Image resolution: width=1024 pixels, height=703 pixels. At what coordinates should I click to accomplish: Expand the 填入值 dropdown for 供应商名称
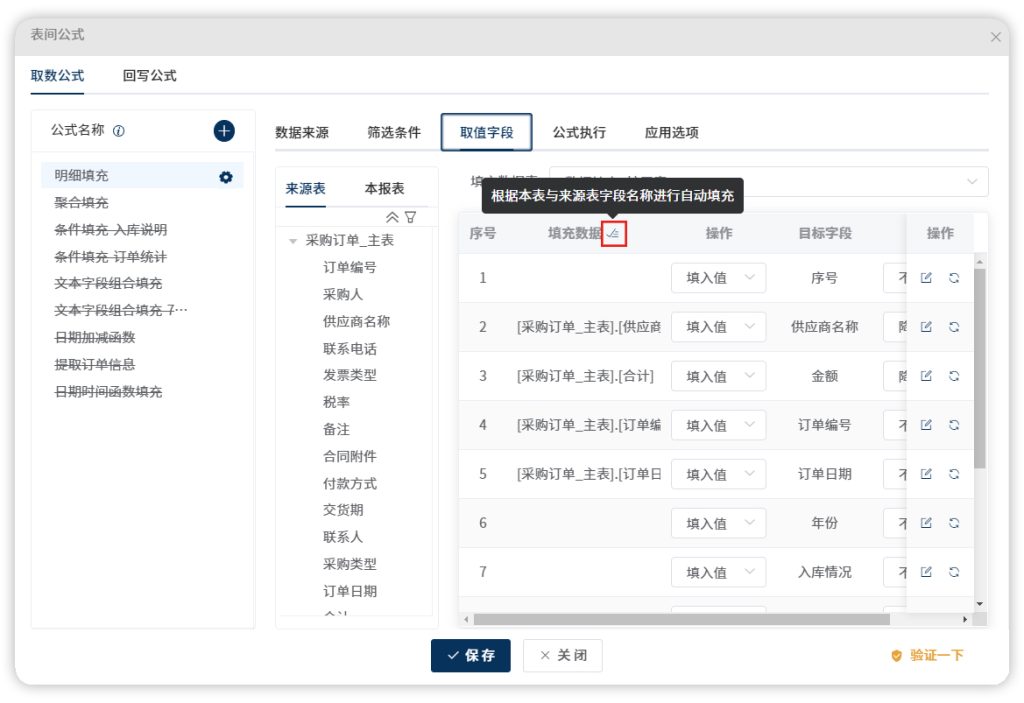pos(718,327)
